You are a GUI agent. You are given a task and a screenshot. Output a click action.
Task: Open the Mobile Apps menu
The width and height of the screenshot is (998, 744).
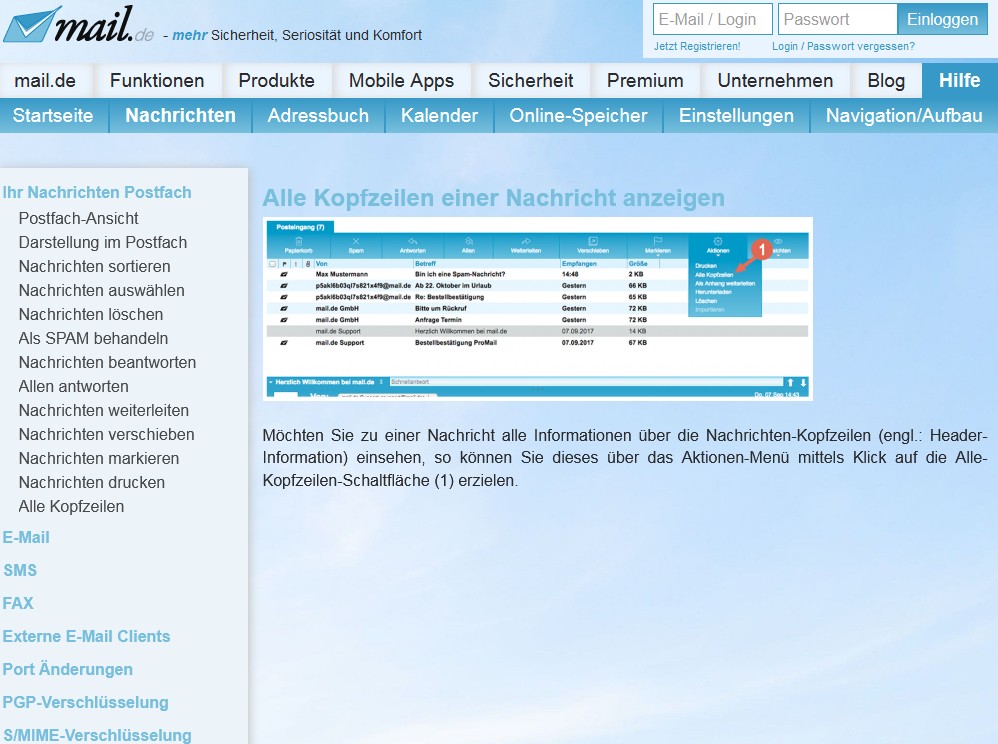402,80
